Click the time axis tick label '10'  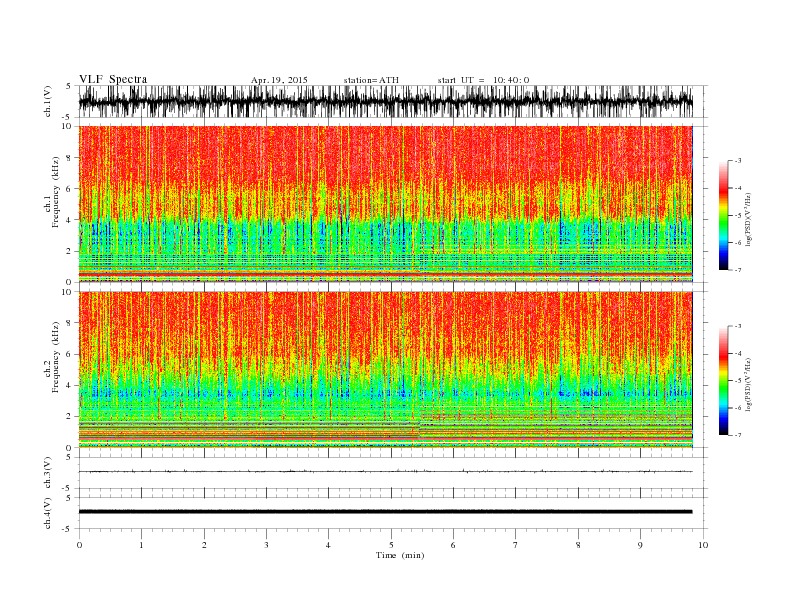click(x=703, y=545)
